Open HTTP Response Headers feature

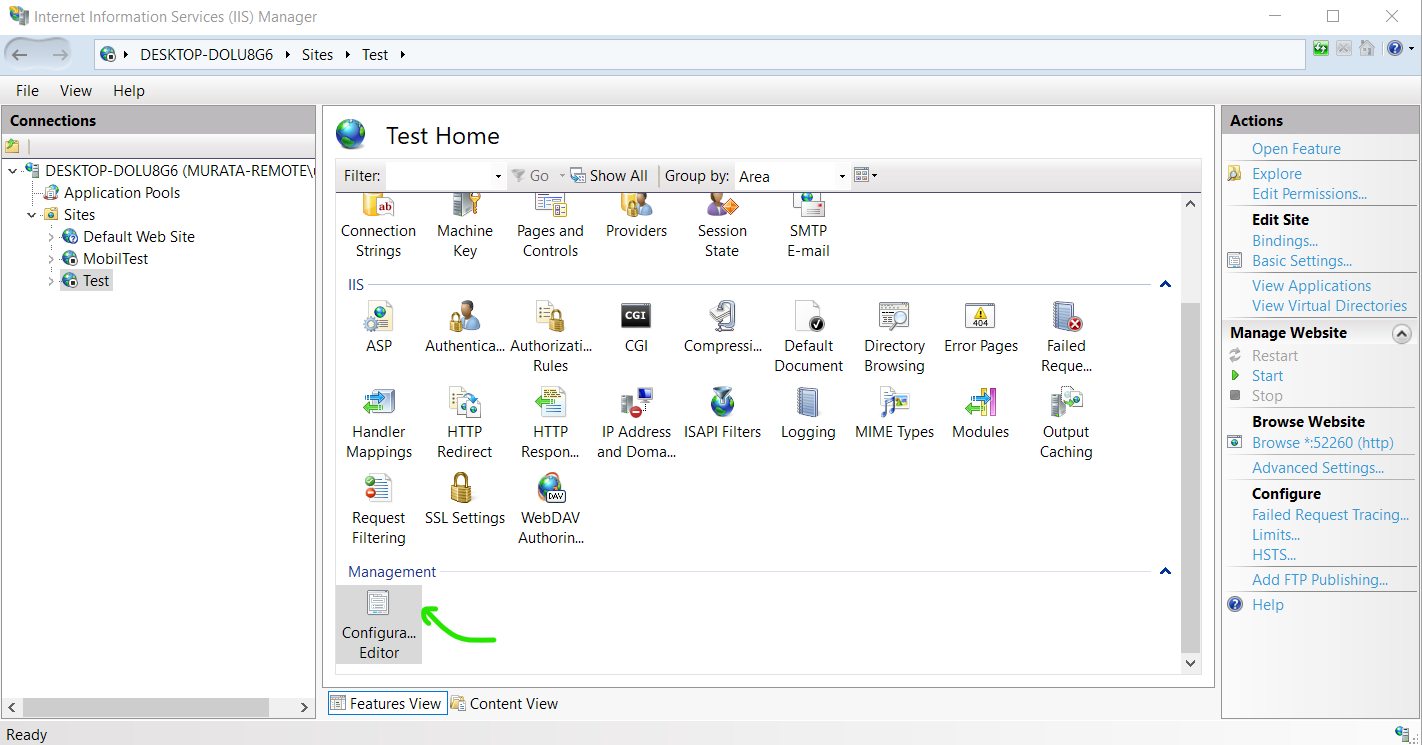point(550,423)
